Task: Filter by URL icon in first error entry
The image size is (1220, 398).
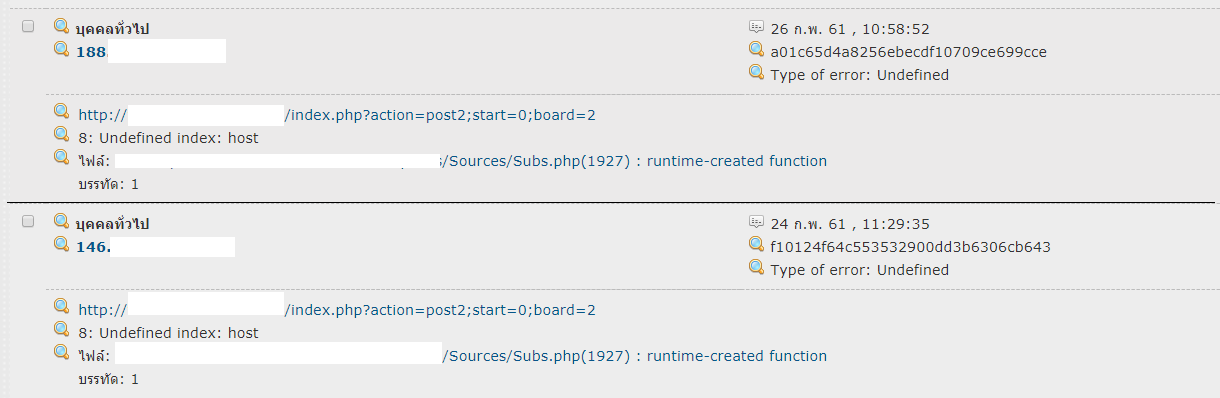Action: (62, 112)
